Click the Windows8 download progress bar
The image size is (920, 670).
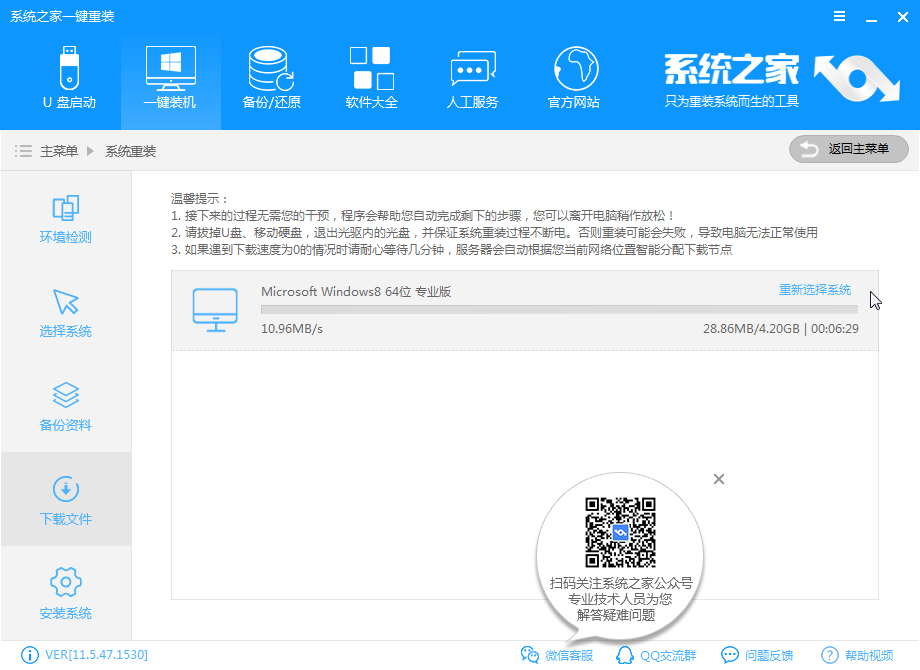click(x=558, y=310)
